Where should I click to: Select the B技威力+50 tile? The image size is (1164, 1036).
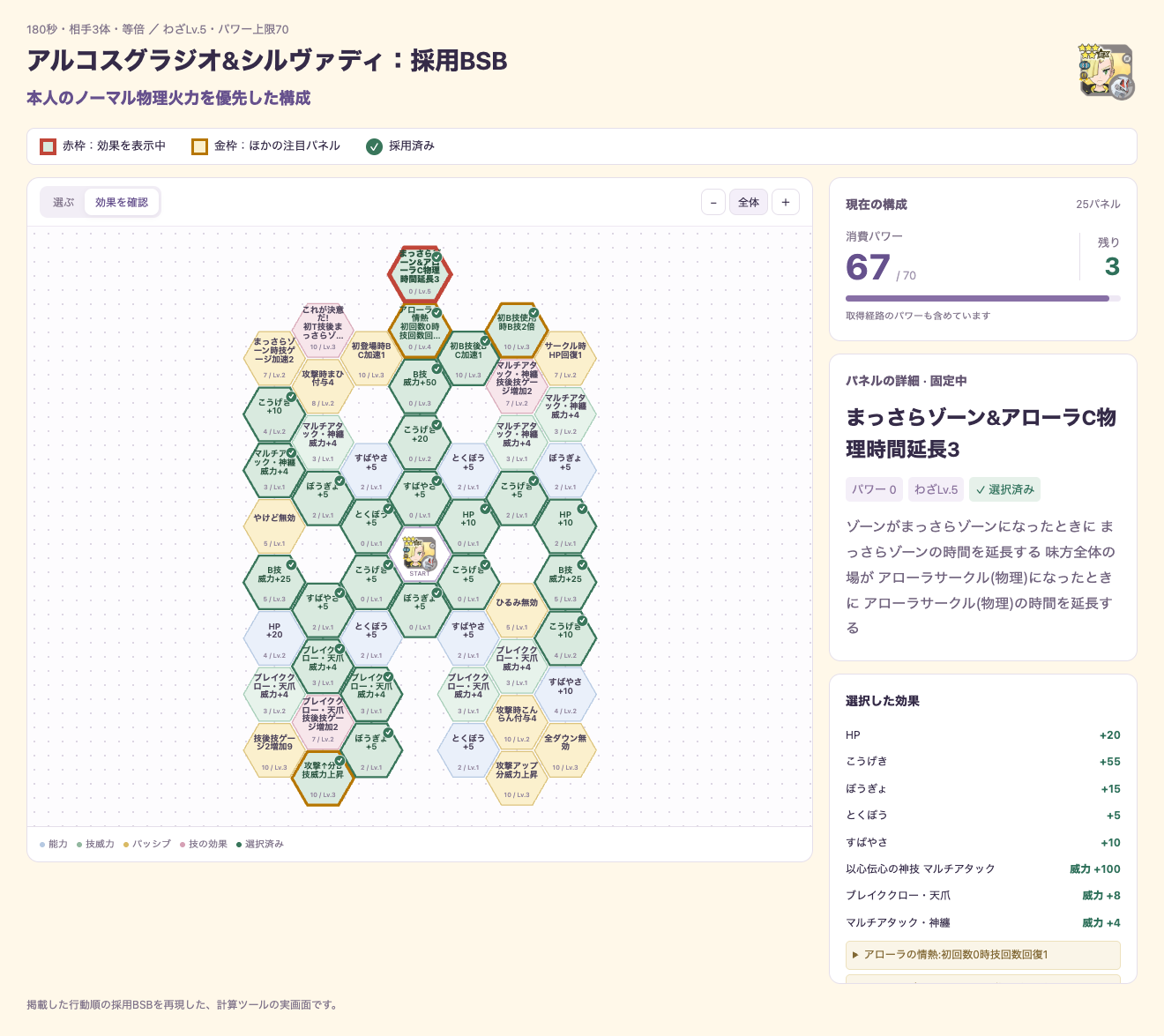tap(420, 387)
